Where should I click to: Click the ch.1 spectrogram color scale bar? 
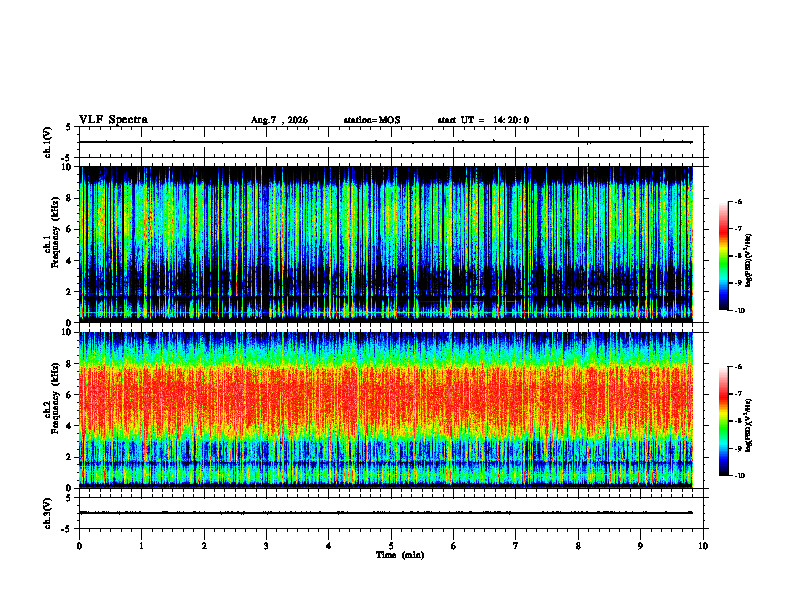tap(724, 256)
